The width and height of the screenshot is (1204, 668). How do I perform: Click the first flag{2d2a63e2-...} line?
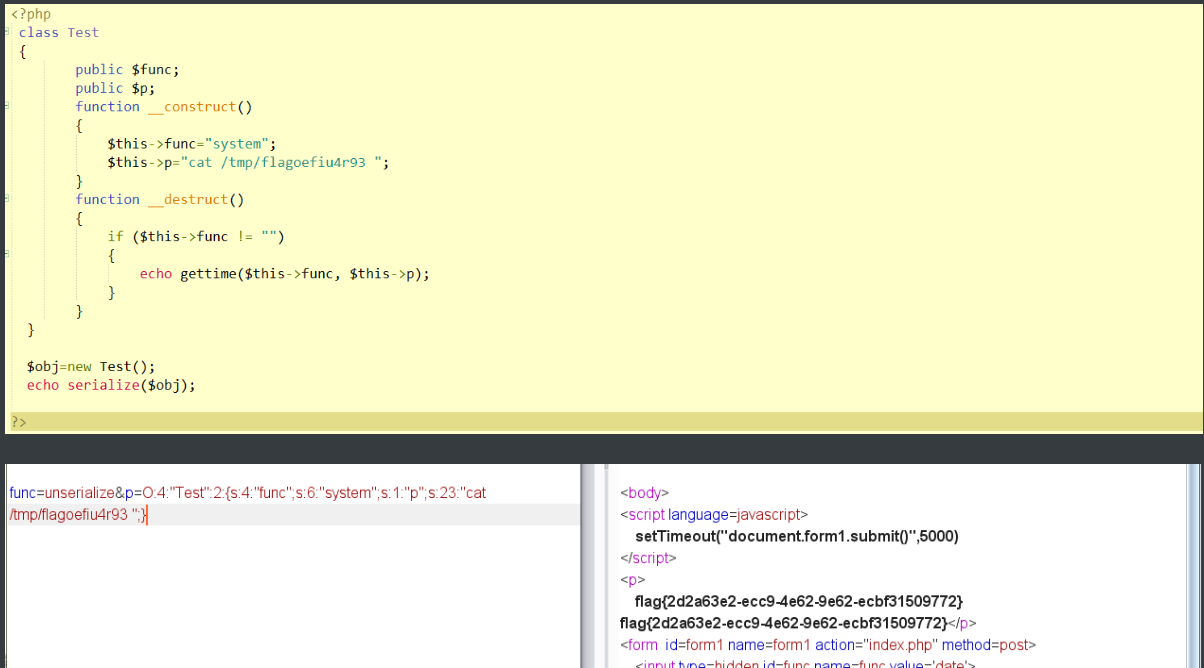point(798,601)
